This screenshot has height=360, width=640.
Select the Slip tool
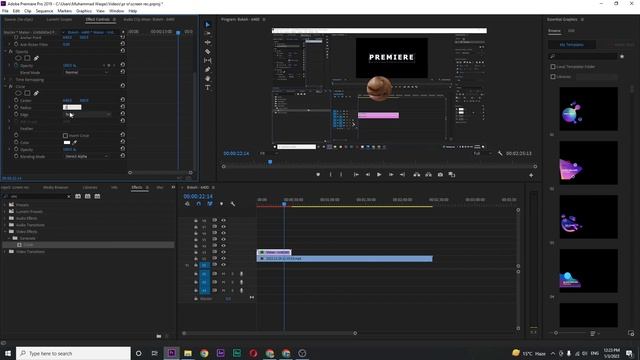pyautogui.click(x=208, y=60)
